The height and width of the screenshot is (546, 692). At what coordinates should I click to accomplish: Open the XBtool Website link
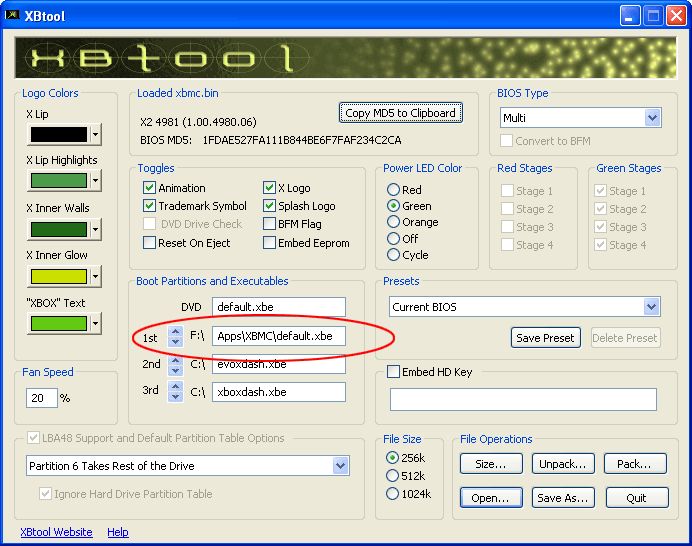[56, 532]
